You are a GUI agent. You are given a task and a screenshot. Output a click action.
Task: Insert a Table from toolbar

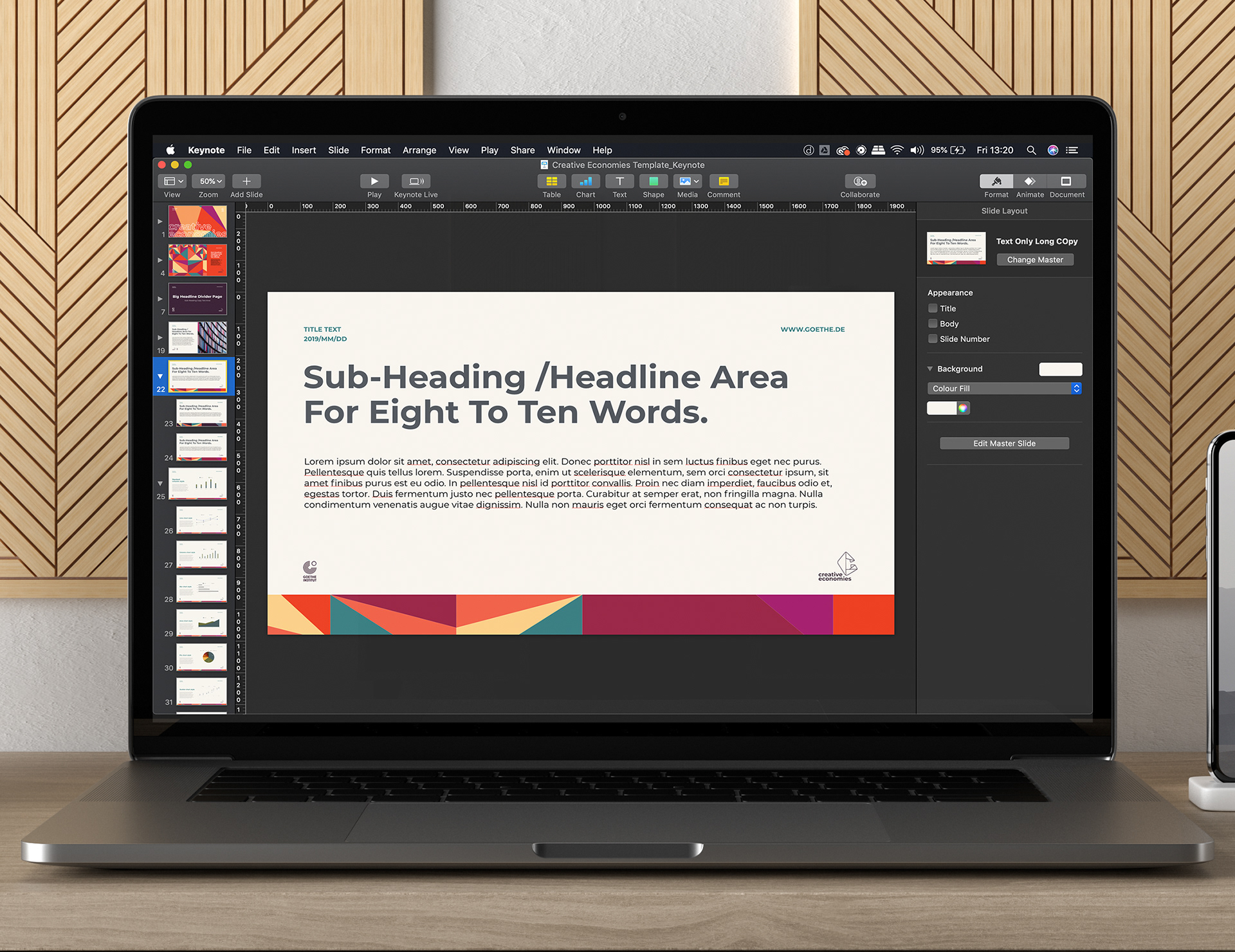(551, 181)
